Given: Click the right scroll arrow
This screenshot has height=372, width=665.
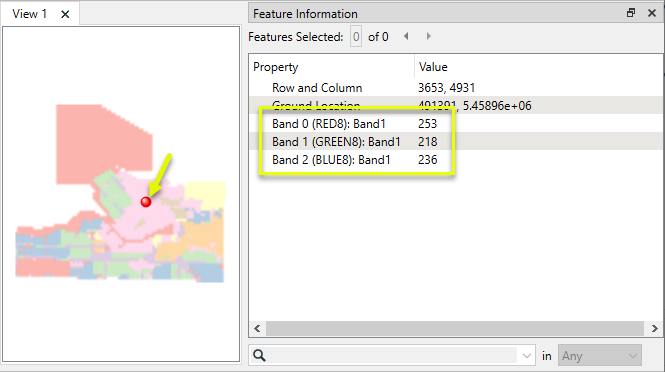Looking at the screenshot, I should pos(654,328).
